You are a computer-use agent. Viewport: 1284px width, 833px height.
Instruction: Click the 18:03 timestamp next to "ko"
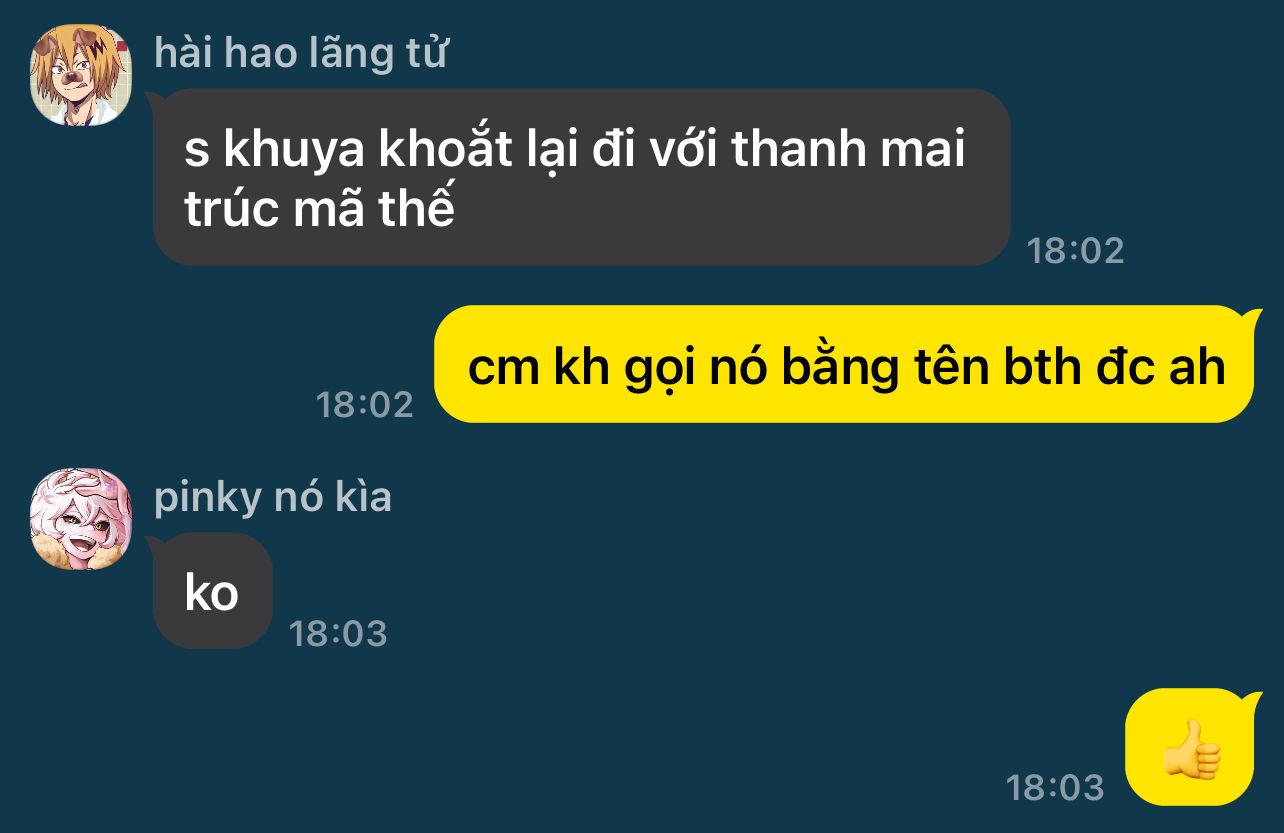click(x=337, y=633)
